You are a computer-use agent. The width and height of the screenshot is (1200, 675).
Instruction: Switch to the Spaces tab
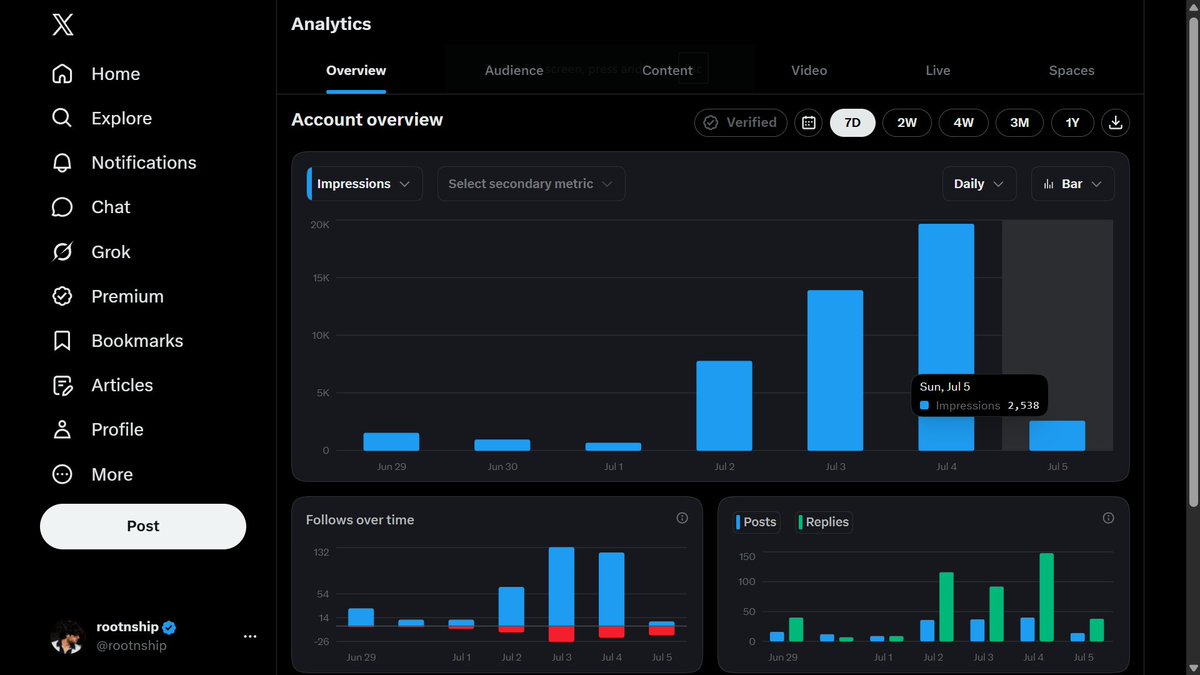[x=1072, y=70]
